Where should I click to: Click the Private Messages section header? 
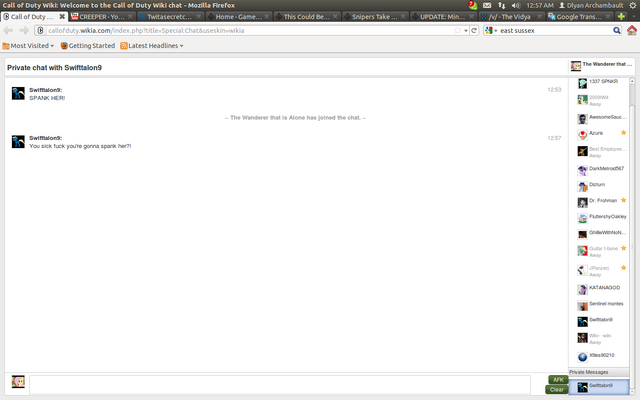pyautogui.click(x=599, y=372)
